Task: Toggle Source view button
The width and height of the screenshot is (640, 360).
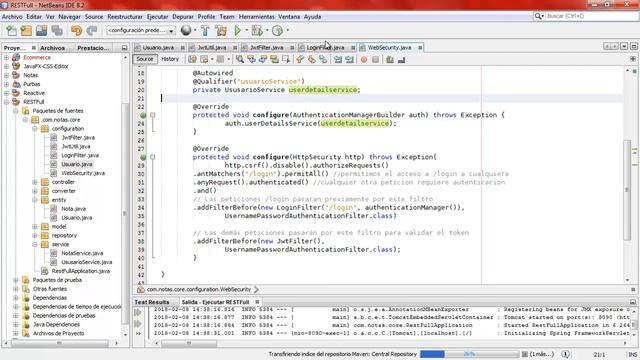Action: (x=145, y=59)
